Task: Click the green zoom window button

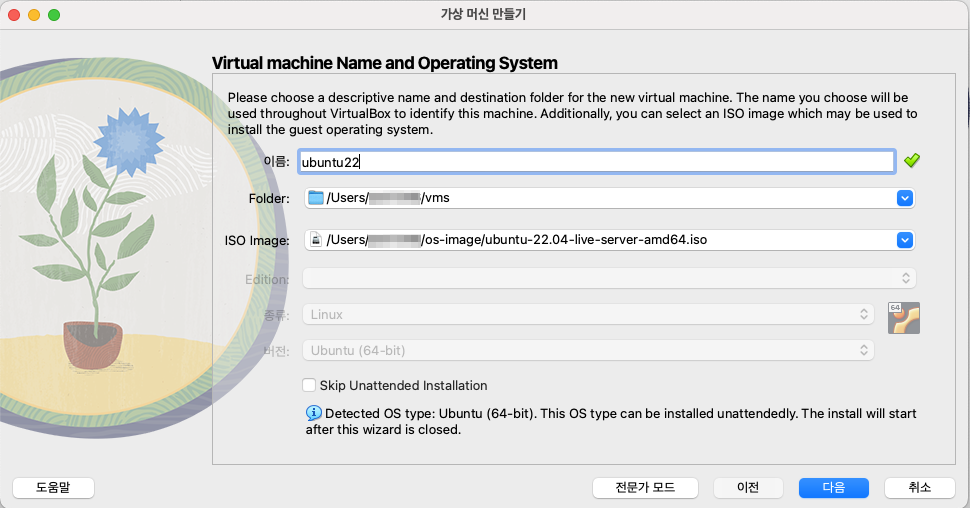Action: coord(54,15)
